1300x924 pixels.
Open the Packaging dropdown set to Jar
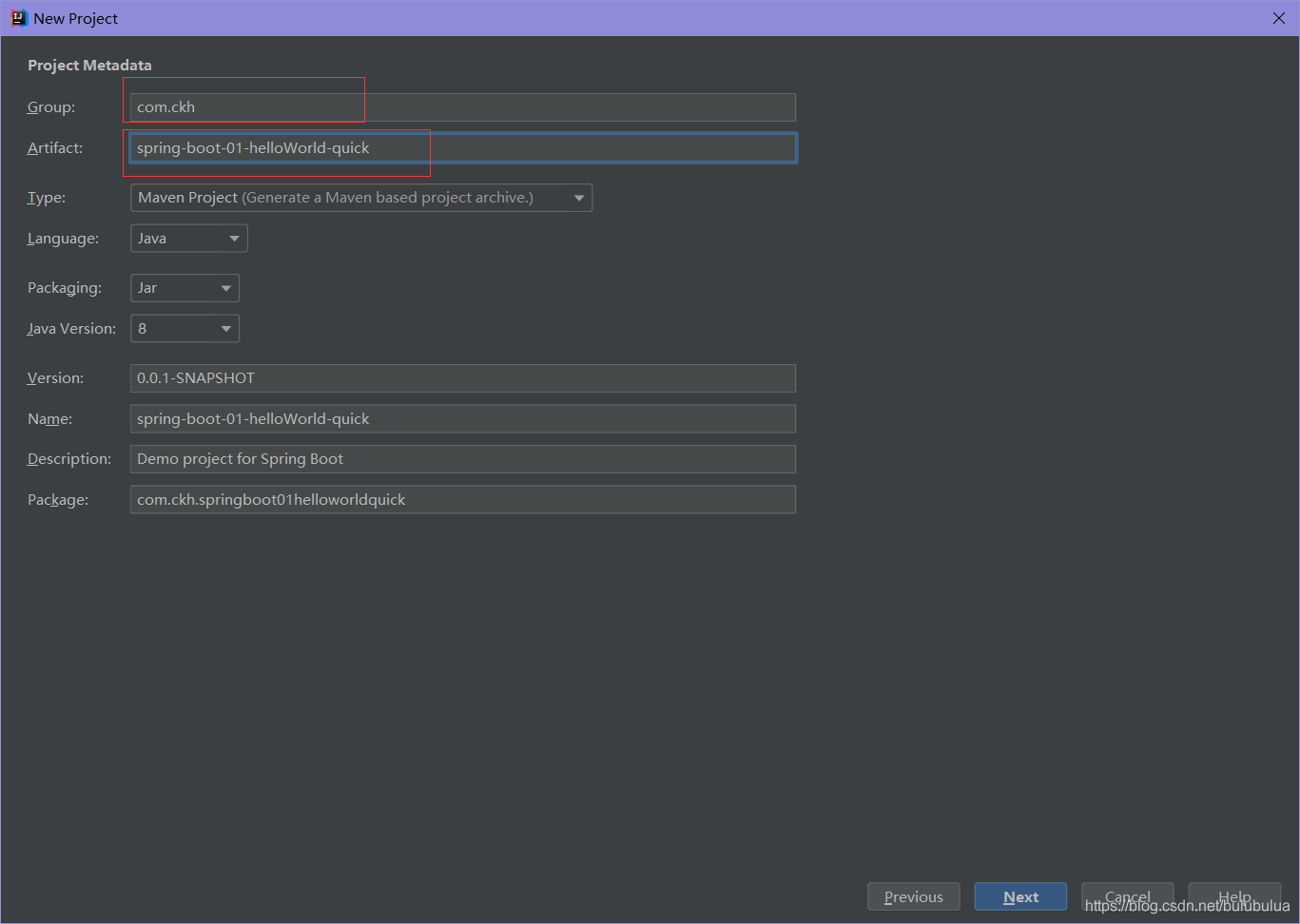point(184,288)
